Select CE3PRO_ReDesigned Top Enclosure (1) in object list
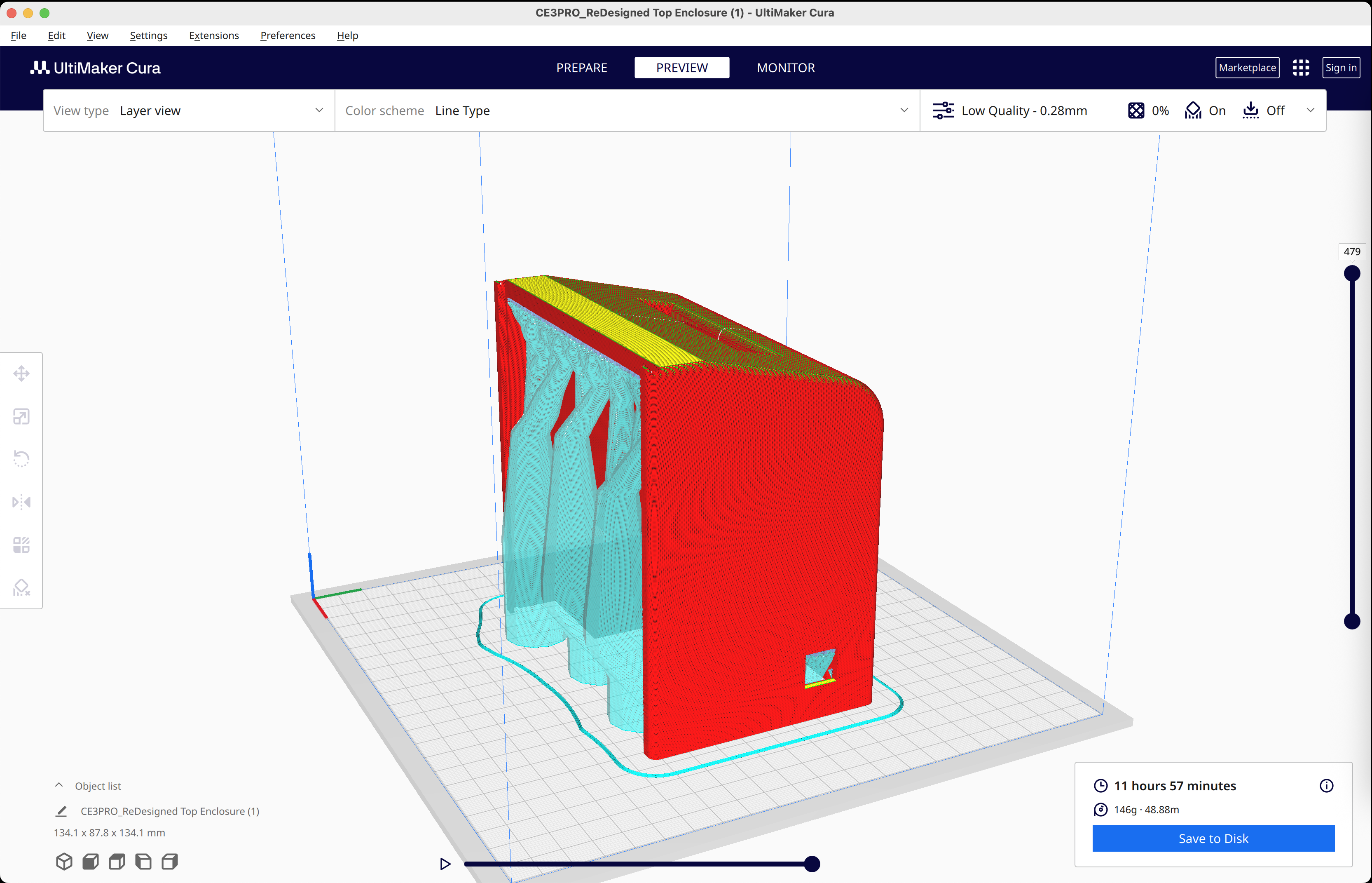Screen dimensions: 1372x883 click(170, 811)
